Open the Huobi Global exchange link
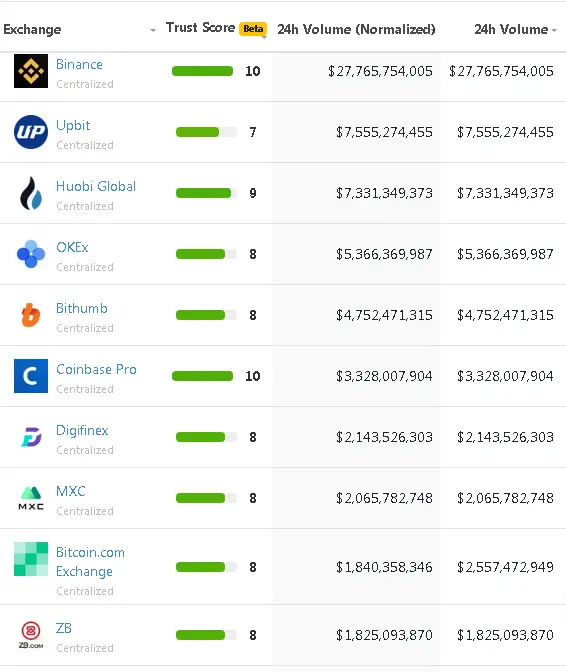The height and width of the screenshot is (672, 566). [x=96, y=186]
